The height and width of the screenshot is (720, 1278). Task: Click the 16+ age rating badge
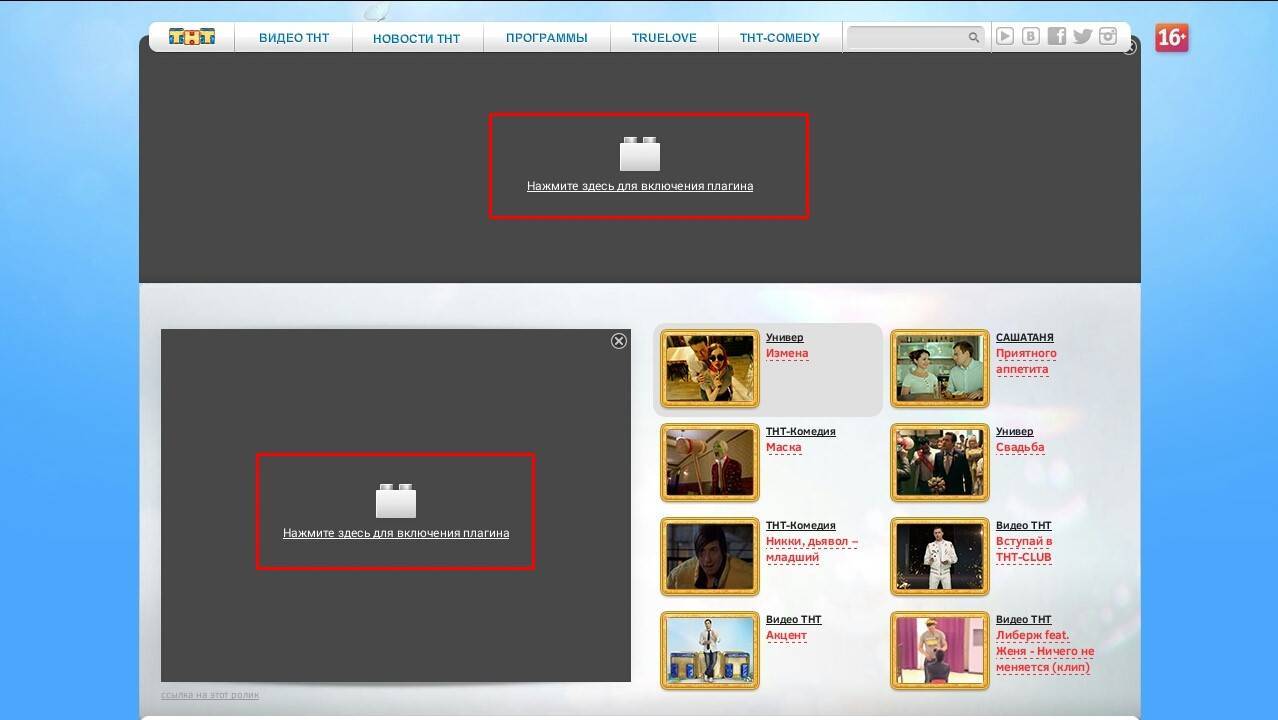1171,38
